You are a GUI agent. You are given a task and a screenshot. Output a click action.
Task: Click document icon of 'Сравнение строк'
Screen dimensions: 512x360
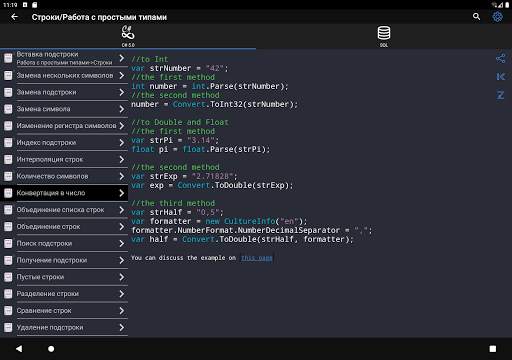coord(8,311)
